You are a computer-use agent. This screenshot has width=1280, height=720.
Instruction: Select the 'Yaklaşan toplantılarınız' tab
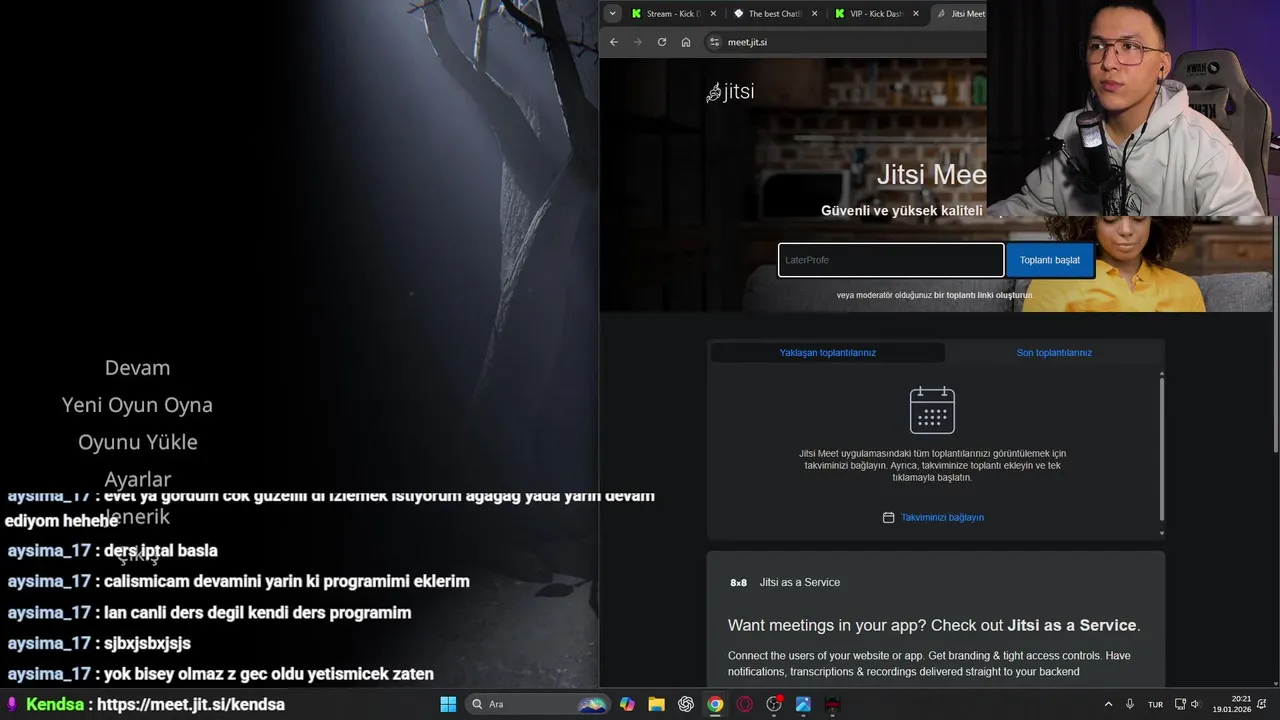click(827, 353)
